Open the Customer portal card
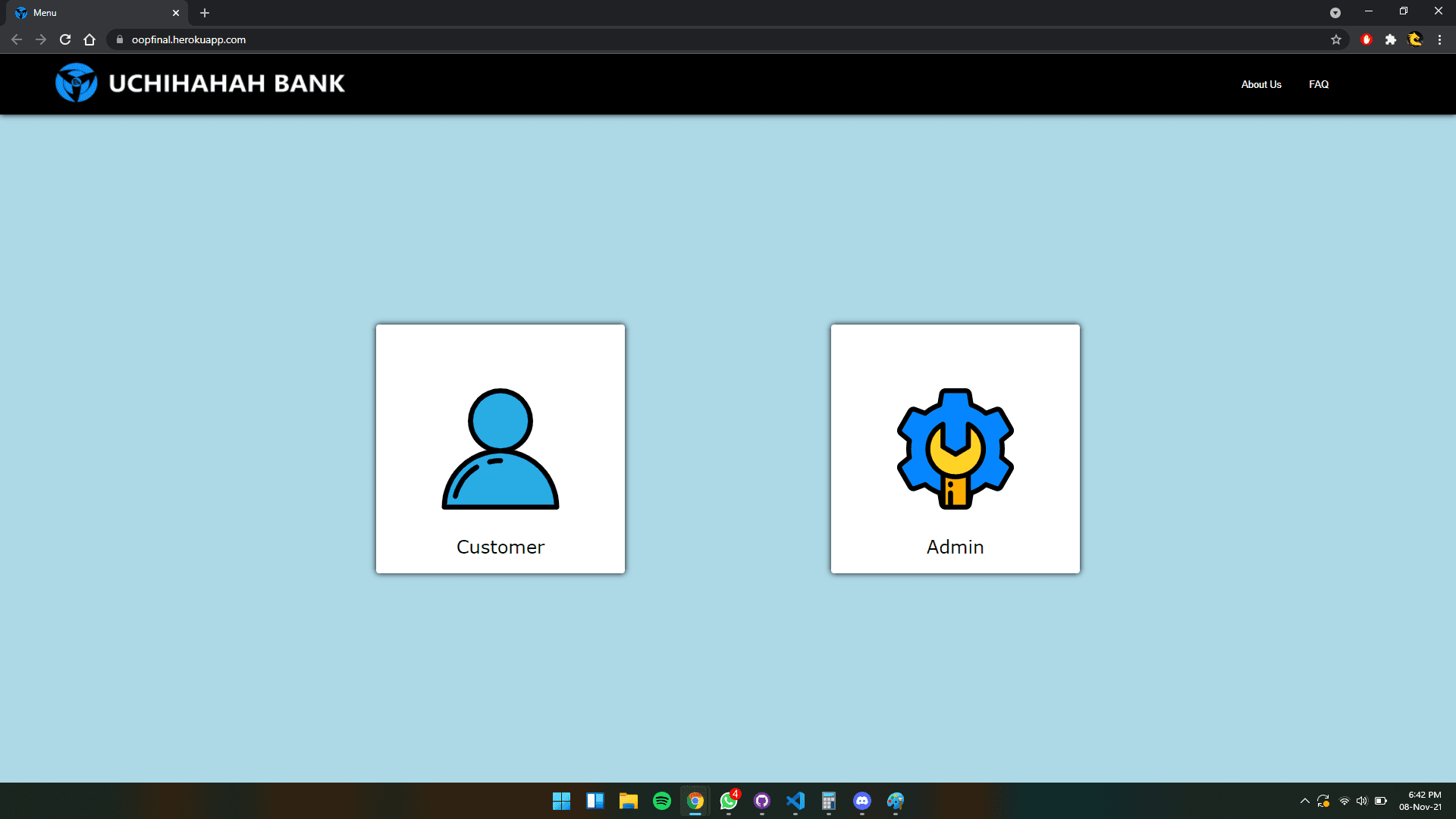The height and width of the screenshot is (819, 1456). click(500, 449)
